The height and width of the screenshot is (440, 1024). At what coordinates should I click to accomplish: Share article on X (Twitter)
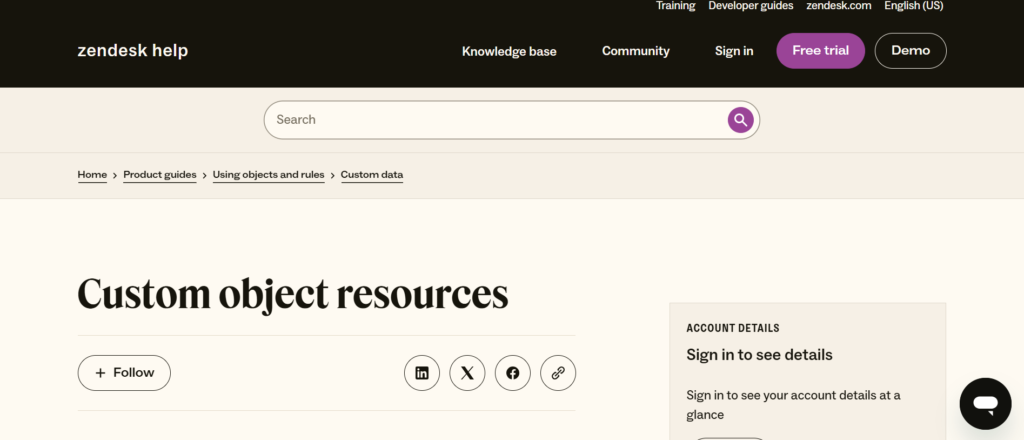pyautogui.click(x=467, y=373)
